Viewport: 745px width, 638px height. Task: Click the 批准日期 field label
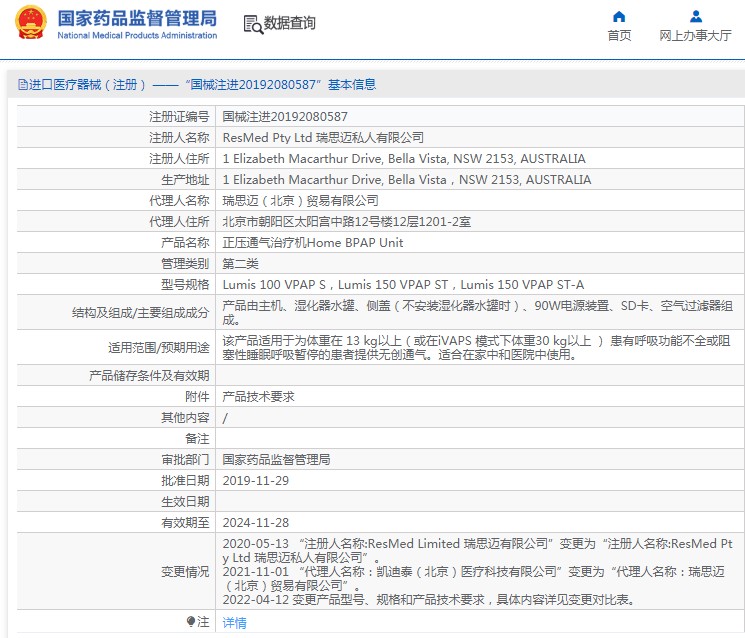[x=185, y=480]
